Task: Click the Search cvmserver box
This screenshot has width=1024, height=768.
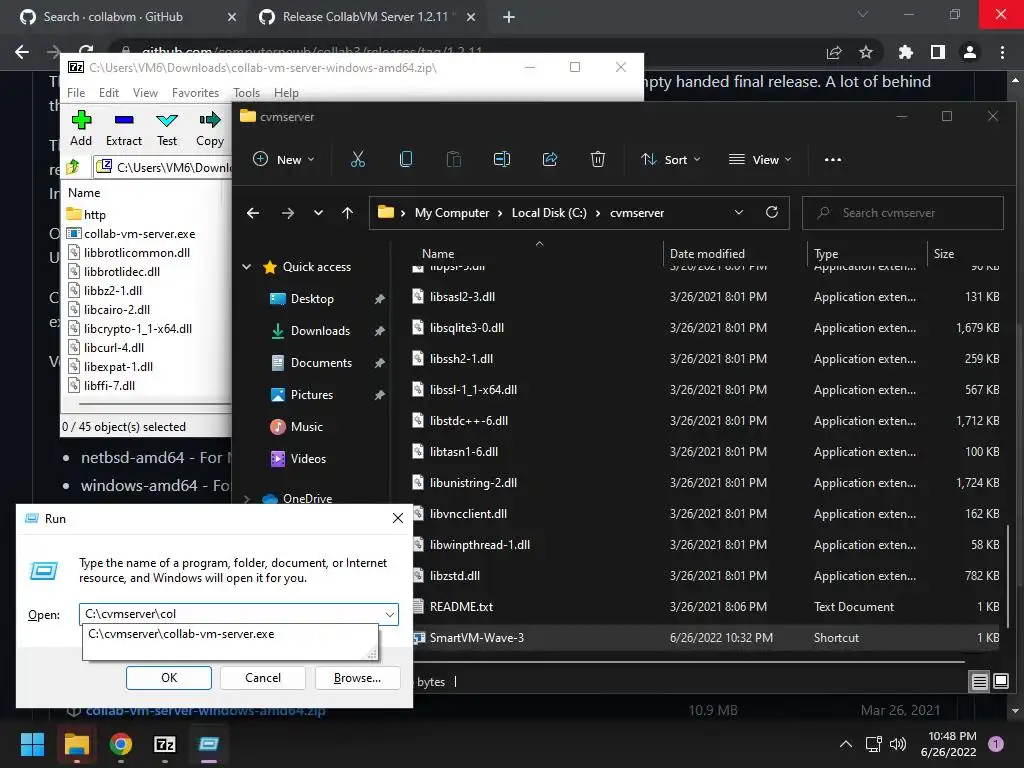Action: (x=903, y=213)
